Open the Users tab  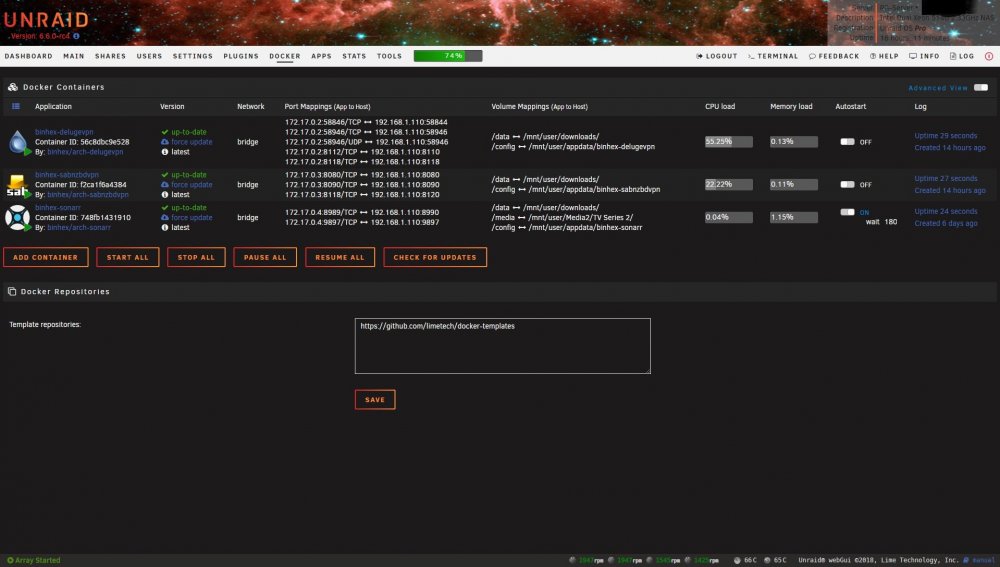point(149,56)
